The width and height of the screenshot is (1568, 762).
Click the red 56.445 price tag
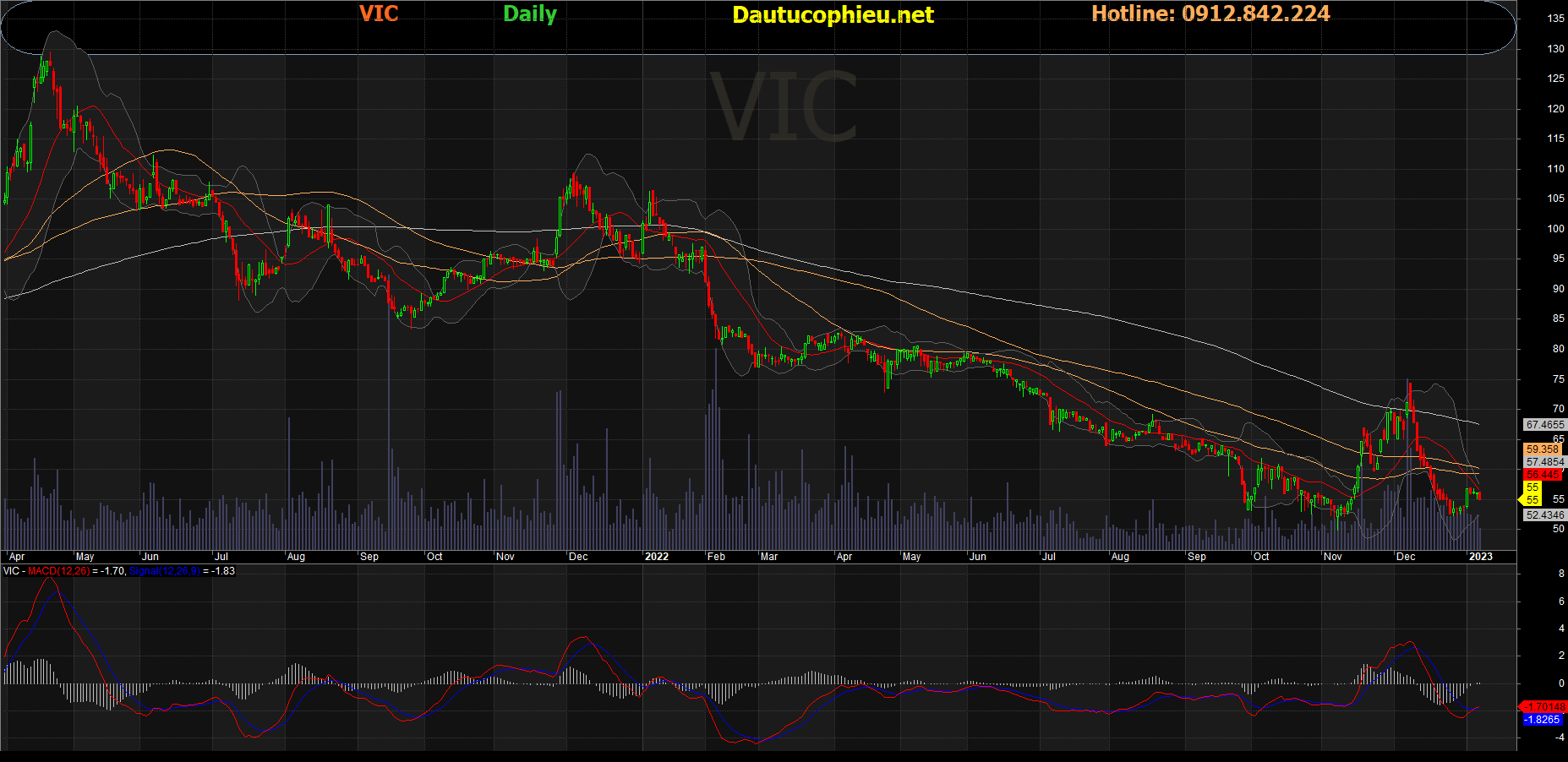1543,475
